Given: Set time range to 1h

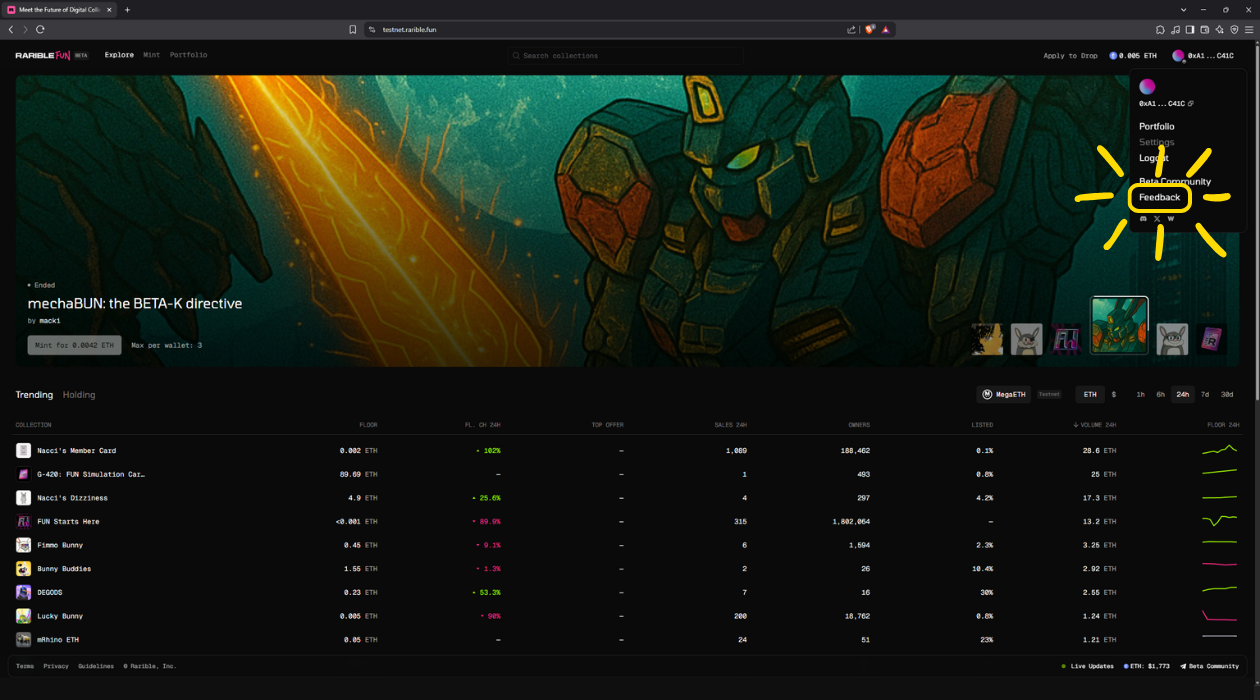Looking at the screenshot, I should pos(1140,395).
